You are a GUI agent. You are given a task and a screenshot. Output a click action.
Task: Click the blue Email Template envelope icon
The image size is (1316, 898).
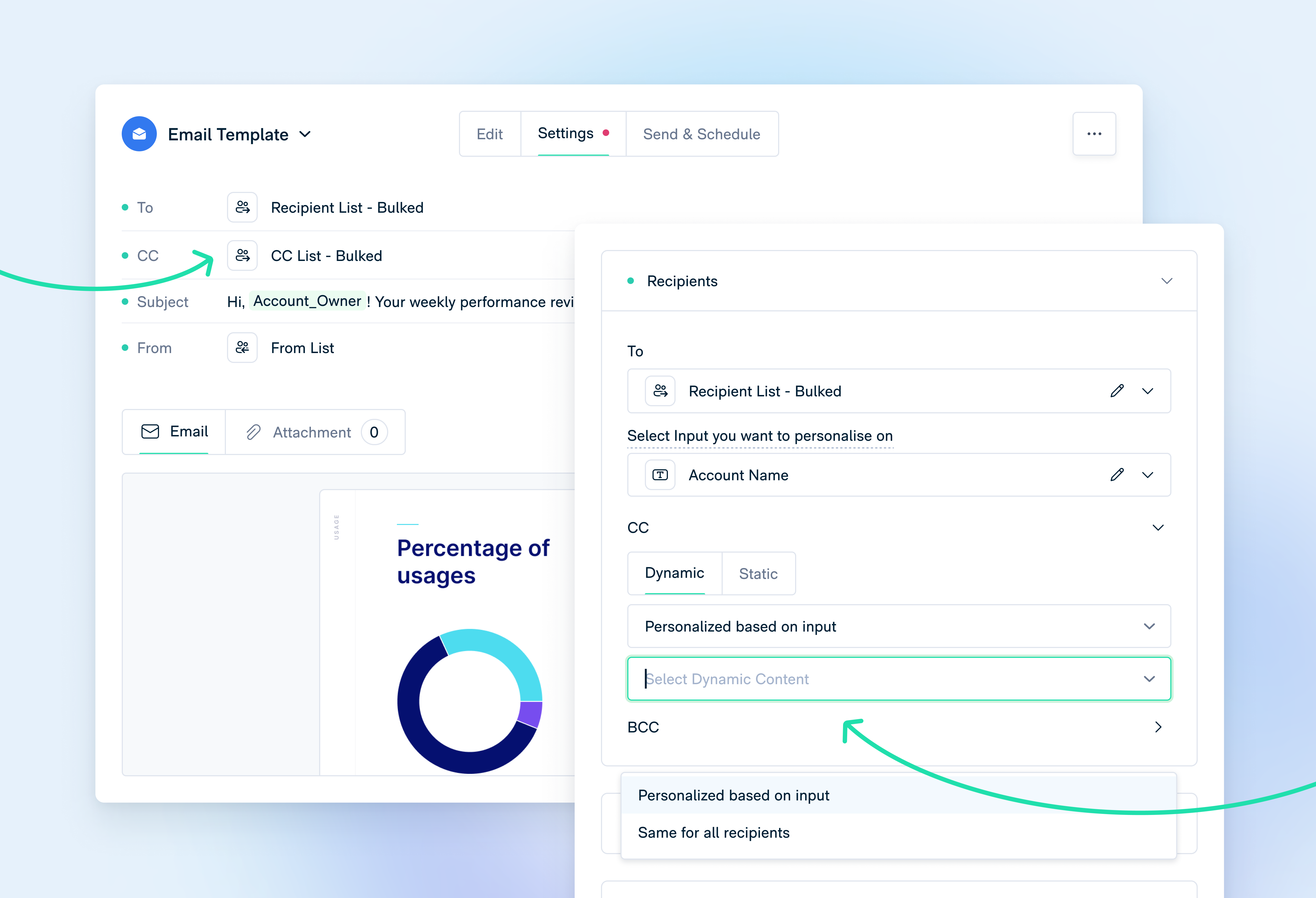pyautogui.click(x=139, y=134)
